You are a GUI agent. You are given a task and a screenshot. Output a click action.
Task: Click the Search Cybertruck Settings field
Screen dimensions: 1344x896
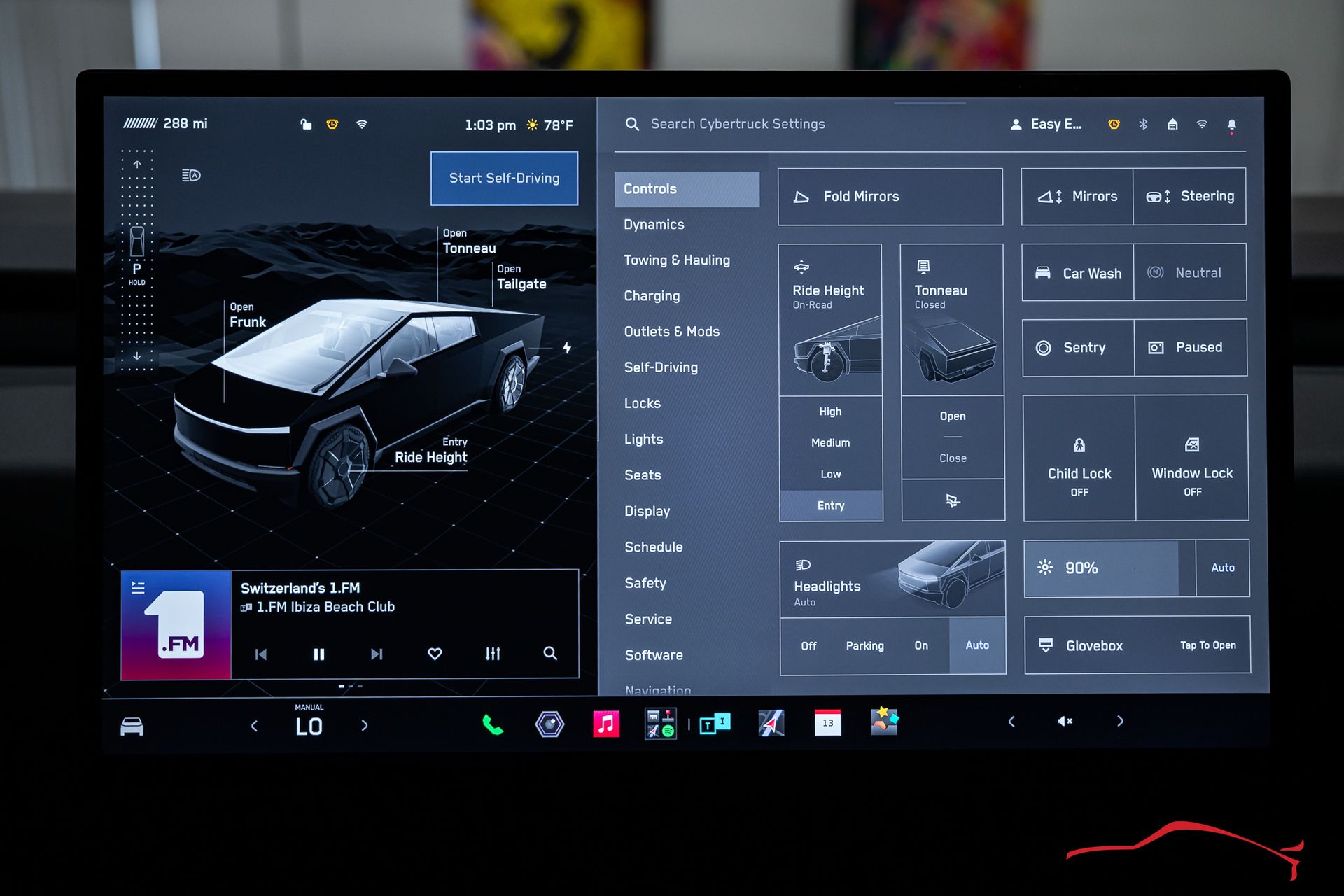[x=738, y=124]
